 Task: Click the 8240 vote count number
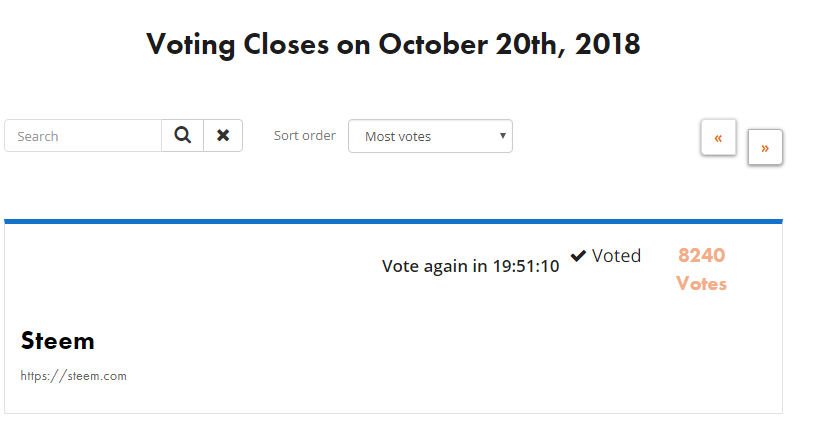702,255
